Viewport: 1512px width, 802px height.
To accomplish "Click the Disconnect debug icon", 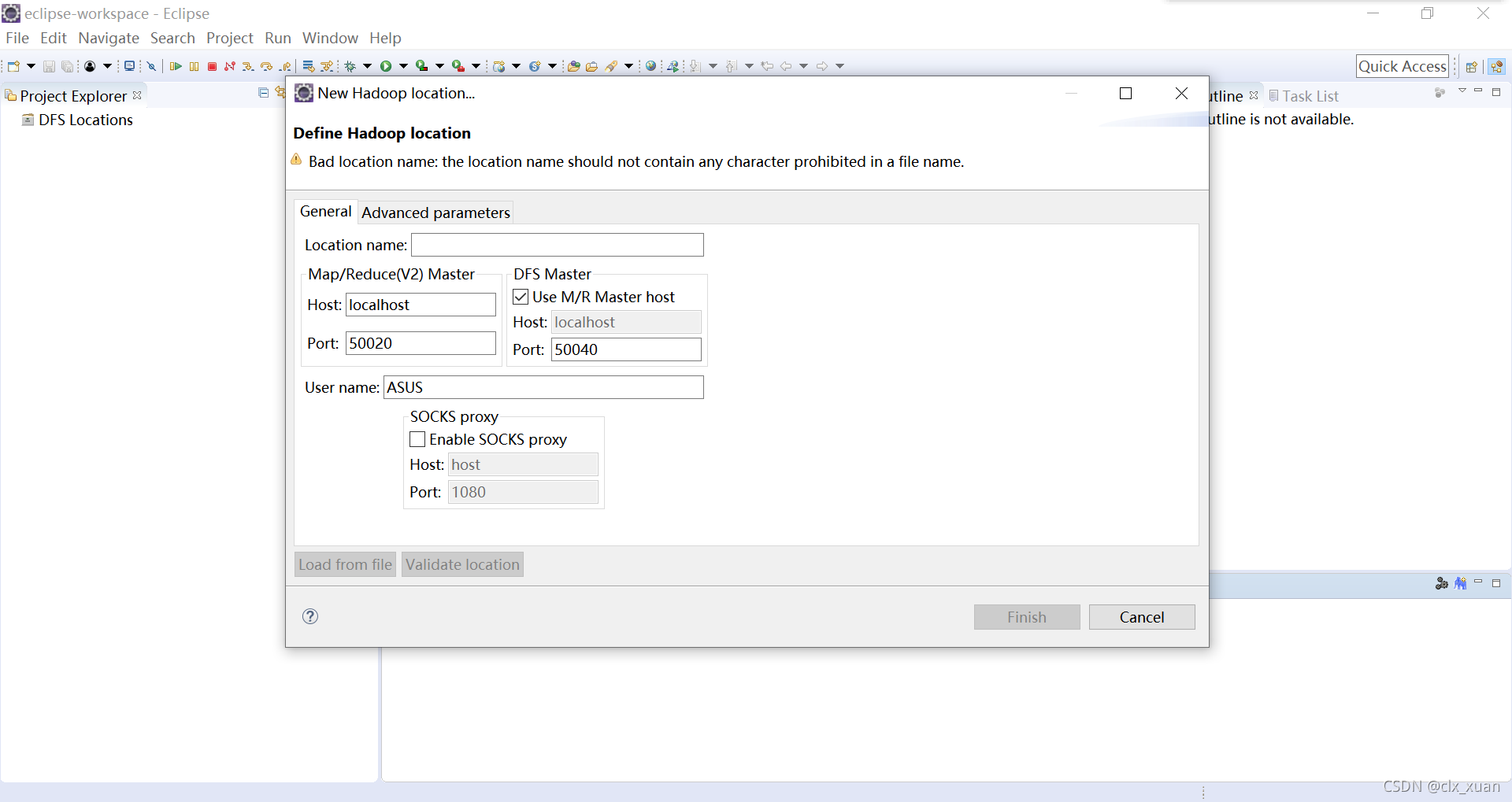I will coord(230,66).
